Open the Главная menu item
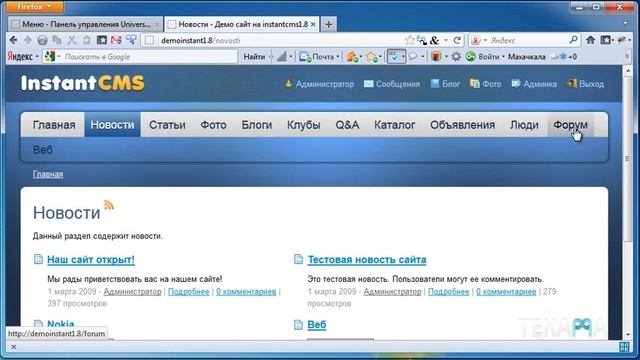This screenshot has width=640, height=360. click(x=54, y=125)
